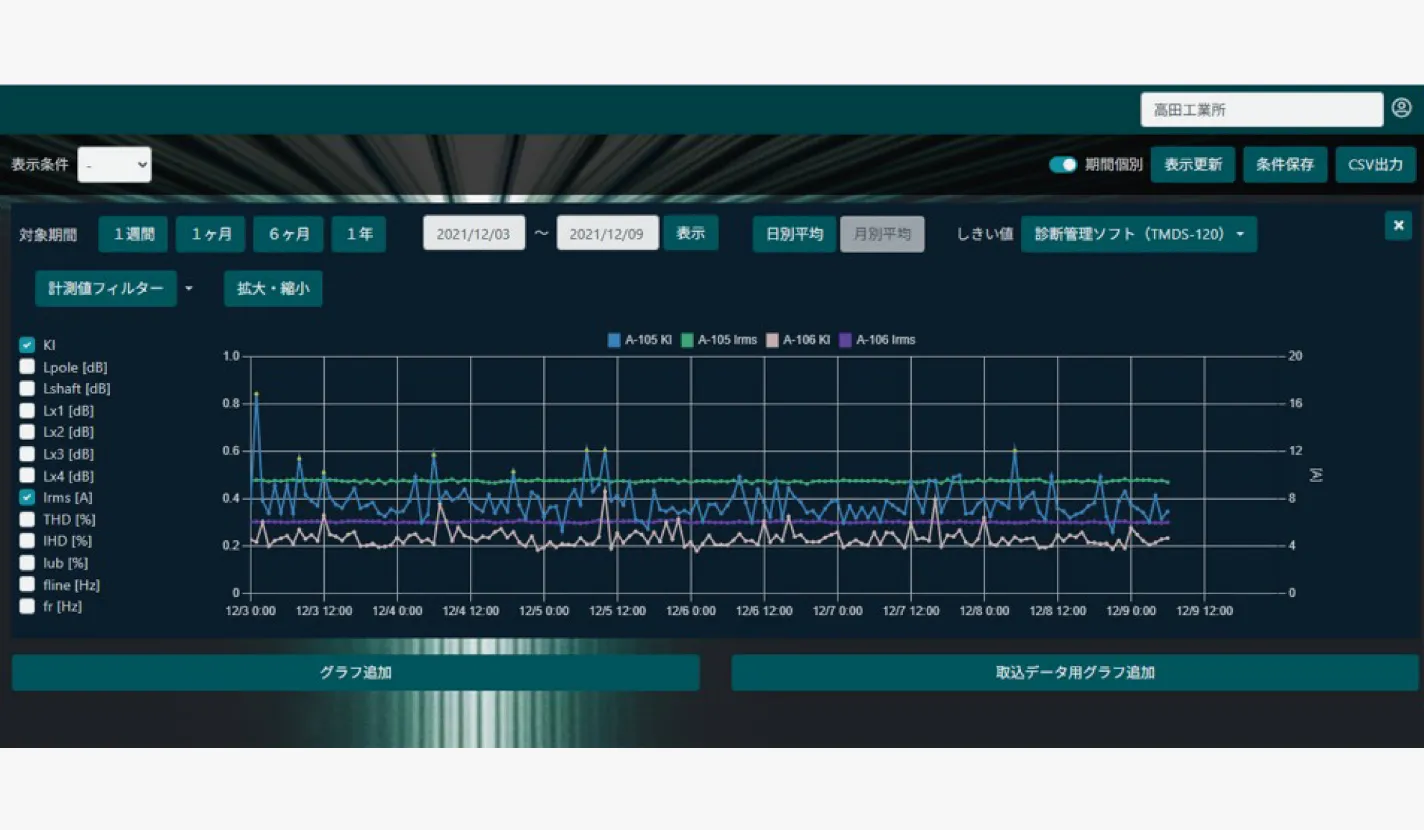Click the 高田工業所 search field
Image resolution: width=1424 pixels, height=830 pixels.
point(1261,110)
